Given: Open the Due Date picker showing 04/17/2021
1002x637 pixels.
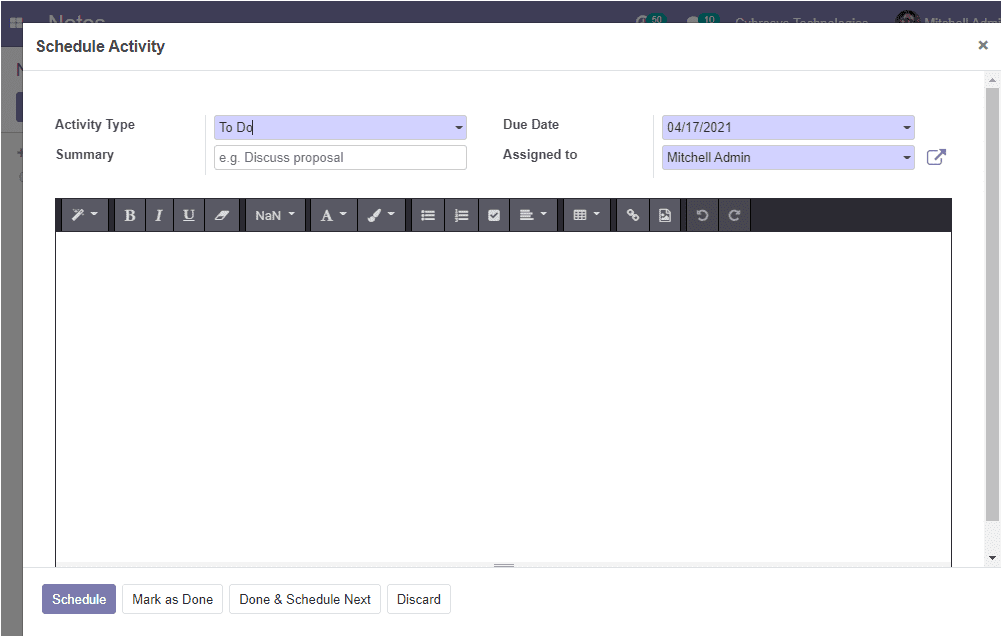Looking at the screenshot, I should point(788,127).
